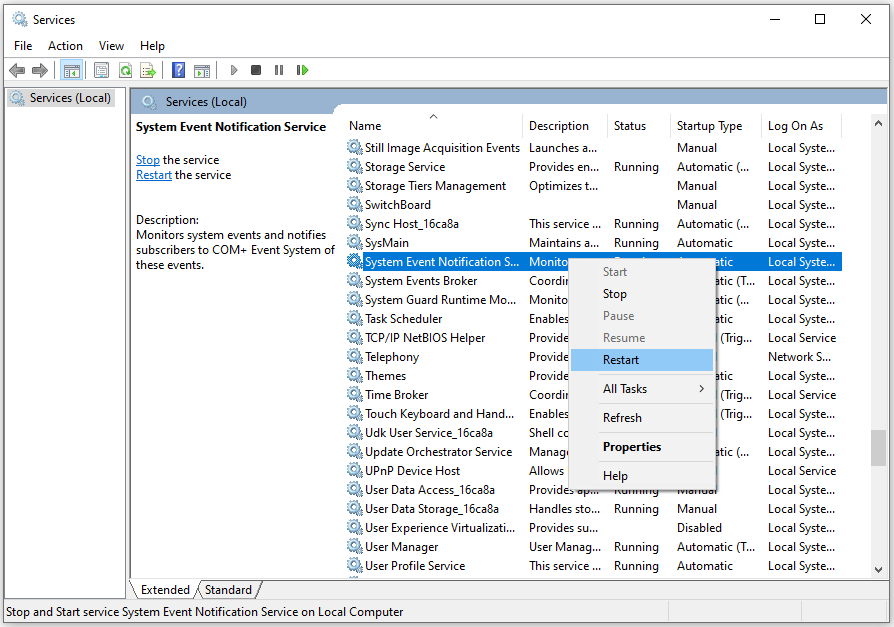
Task: Click the toolbar Refresh icon
Action: click(125, 71)
